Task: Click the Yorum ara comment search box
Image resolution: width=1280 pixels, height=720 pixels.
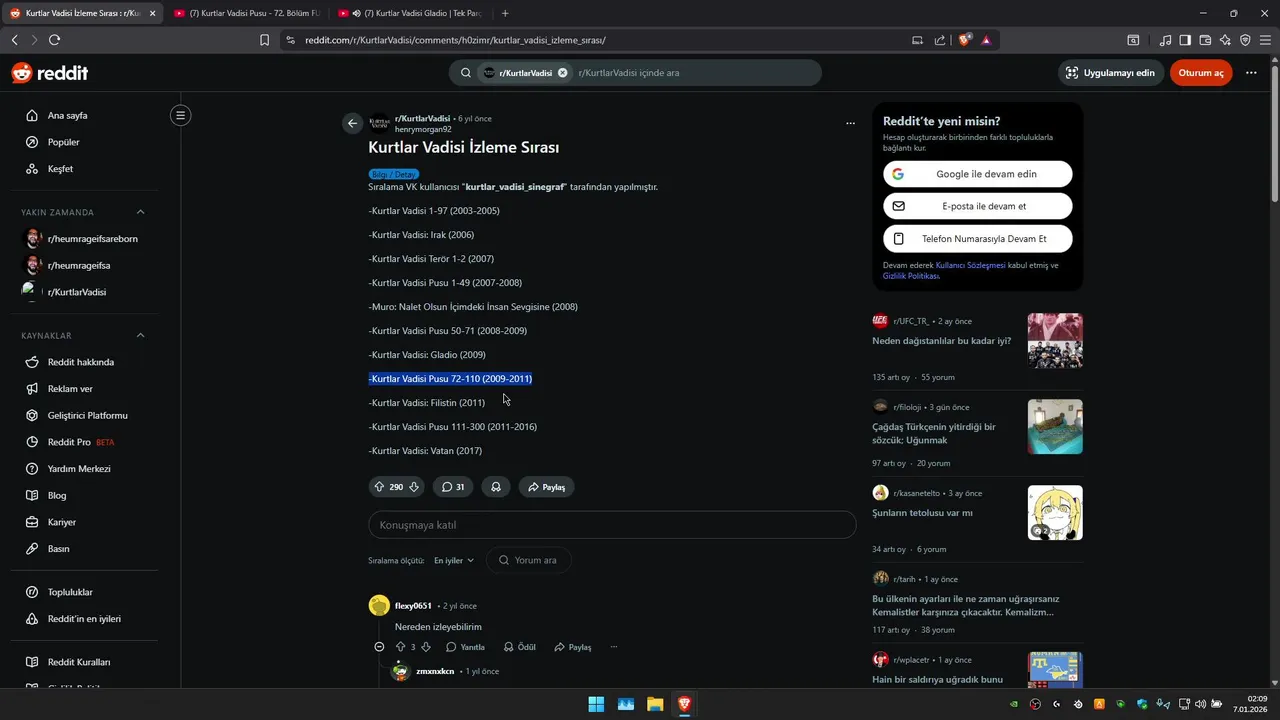Action: [529, 560]
